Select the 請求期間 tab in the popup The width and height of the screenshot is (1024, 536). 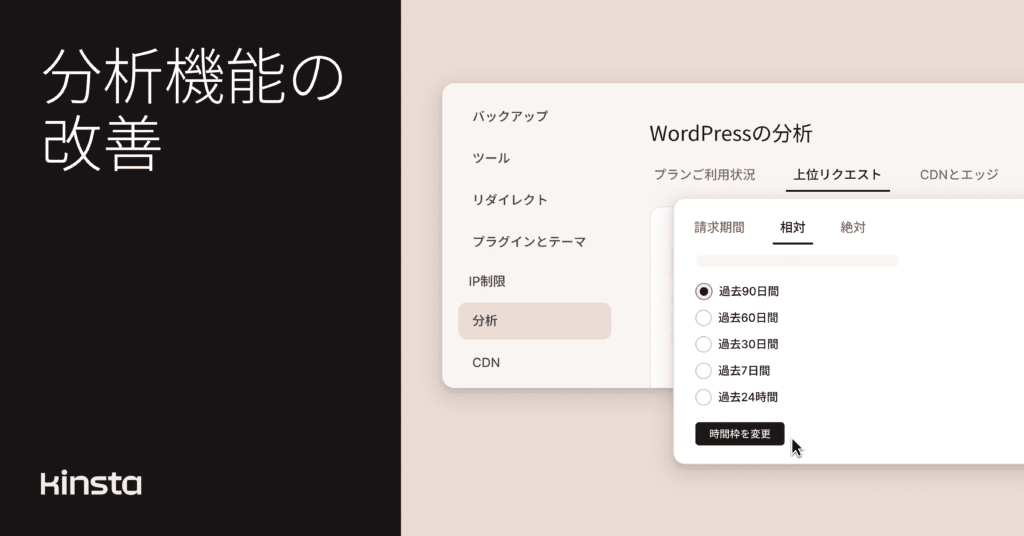tap(719, 227)
